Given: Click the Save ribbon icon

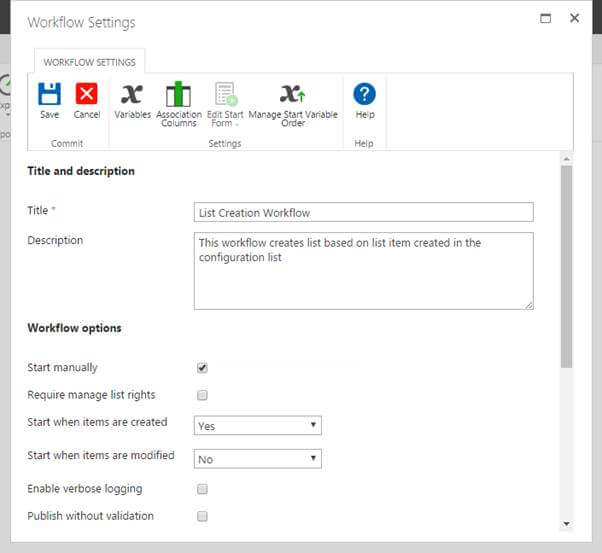Looking at the screenshot, I should pos(49,95).
